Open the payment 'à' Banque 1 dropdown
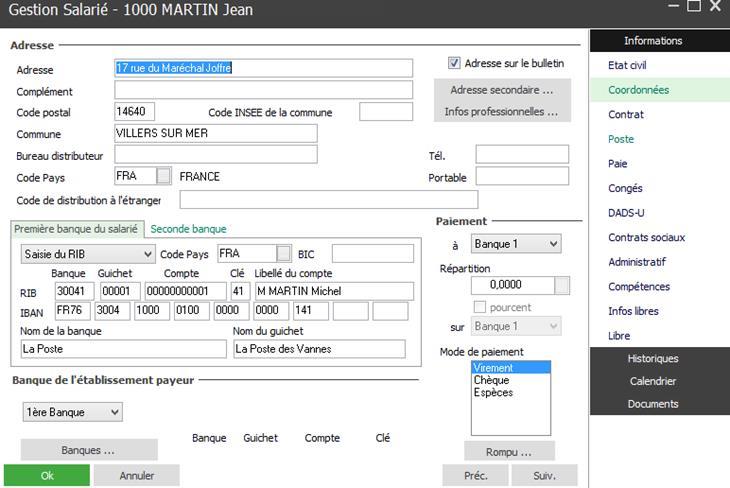730x488 pixels. (x=516, y=244)
